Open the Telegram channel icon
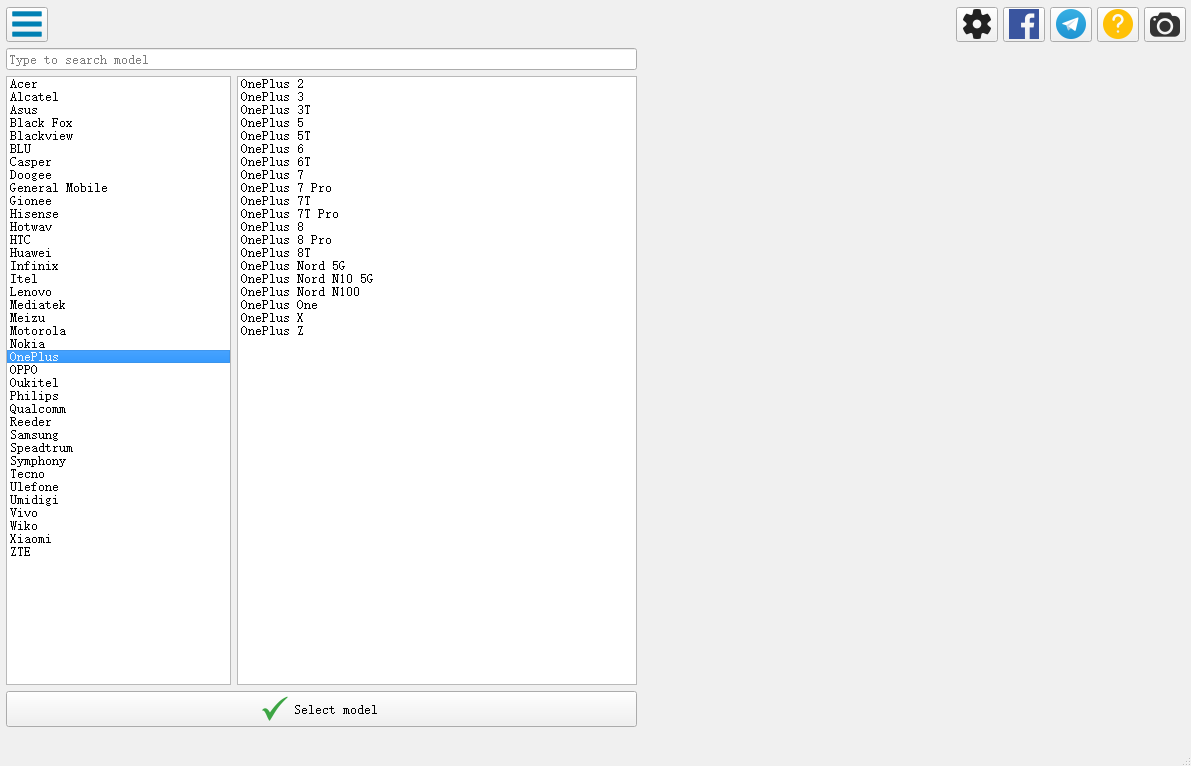The width and height of the screenshot is (1191, 766). click(1070, 24)
